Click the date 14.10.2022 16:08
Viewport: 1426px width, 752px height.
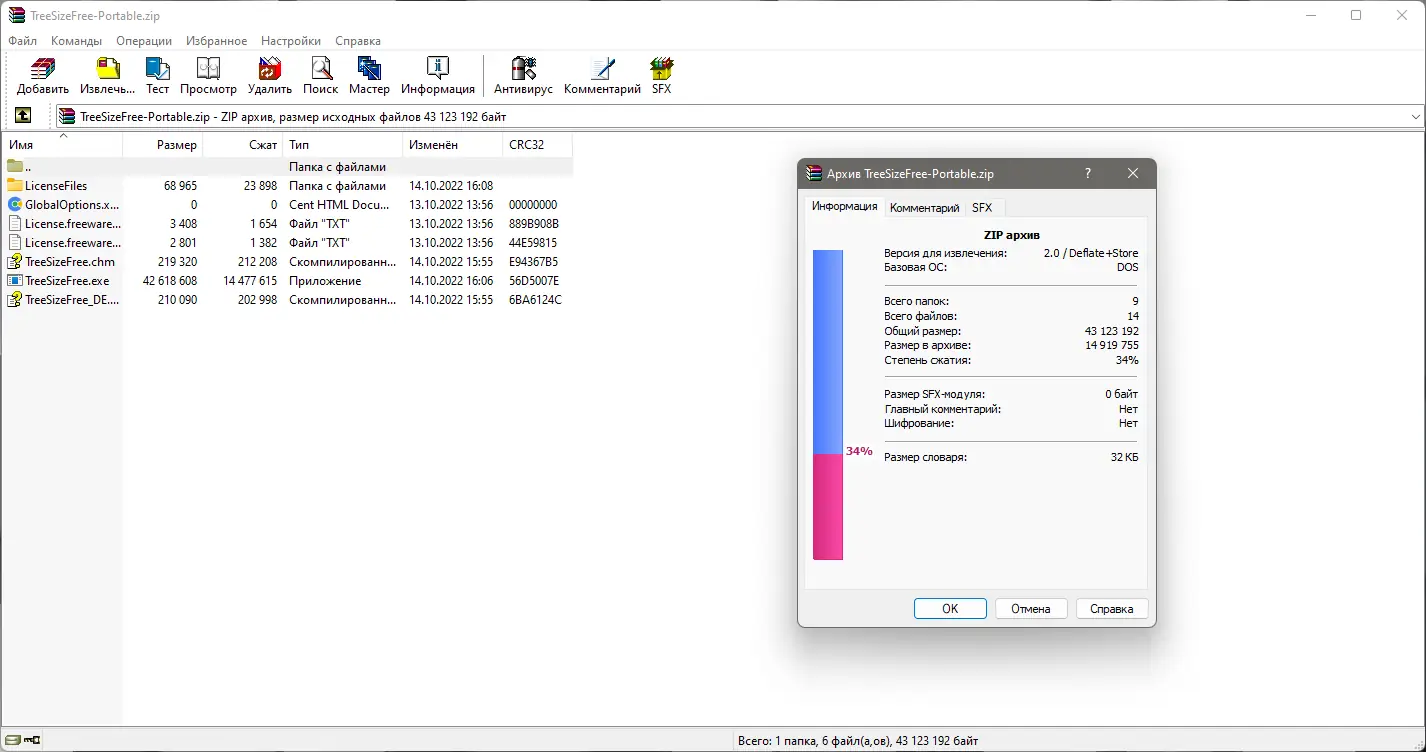pos(451,186)
